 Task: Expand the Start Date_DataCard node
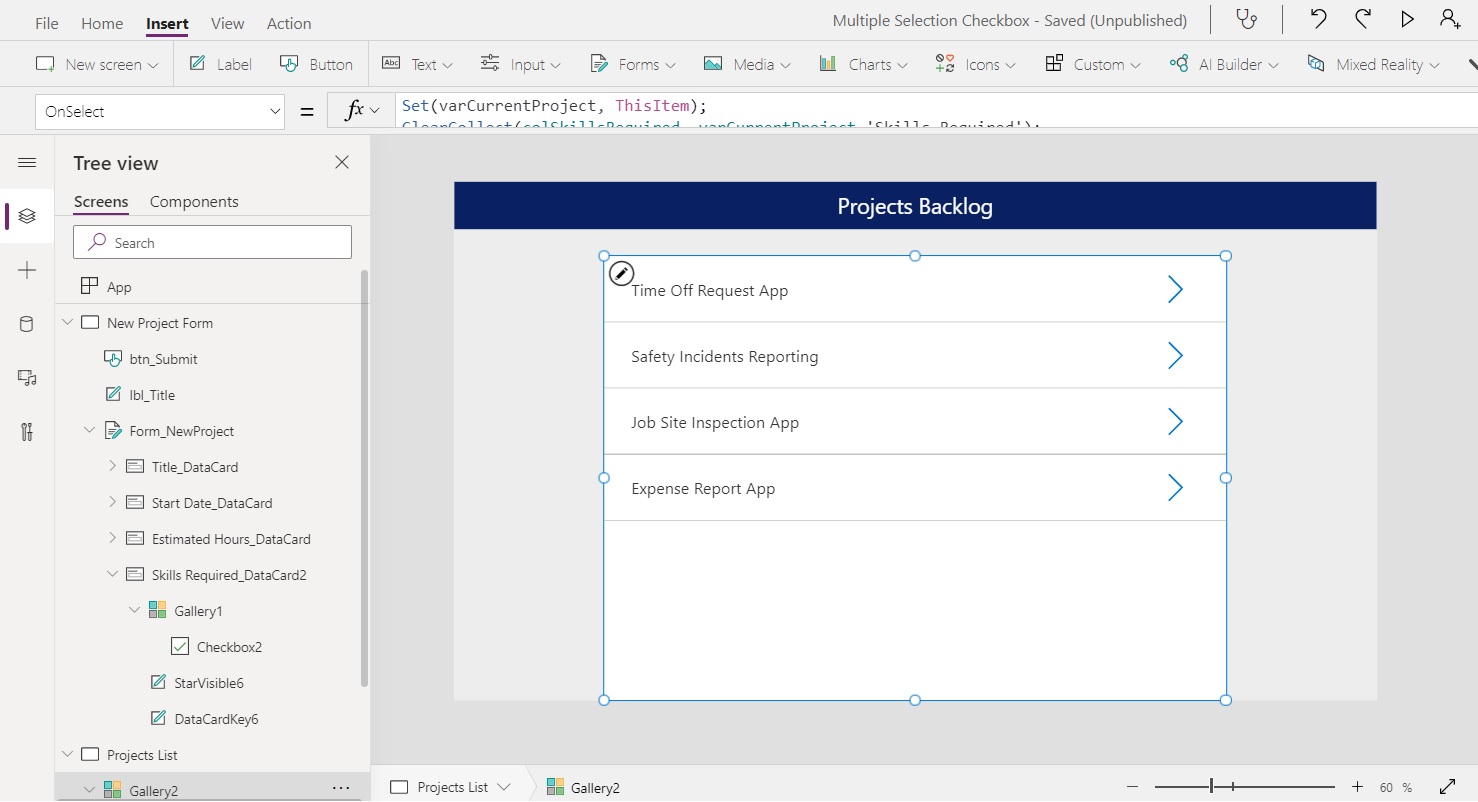(112, 502)
